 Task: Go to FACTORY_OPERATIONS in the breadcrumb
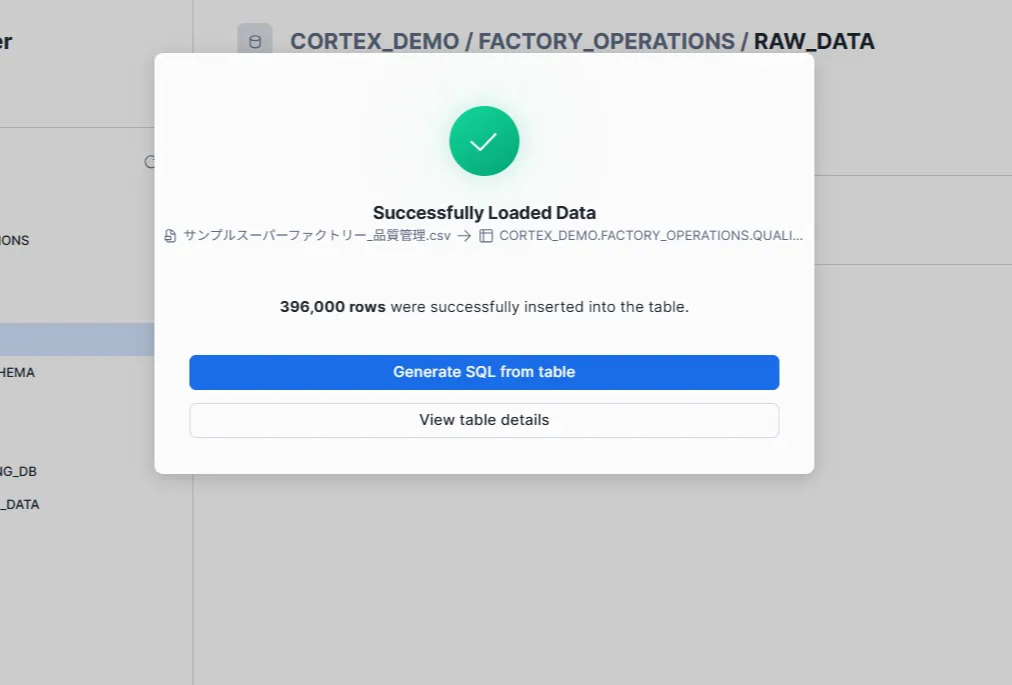click(x=606, y=41)
